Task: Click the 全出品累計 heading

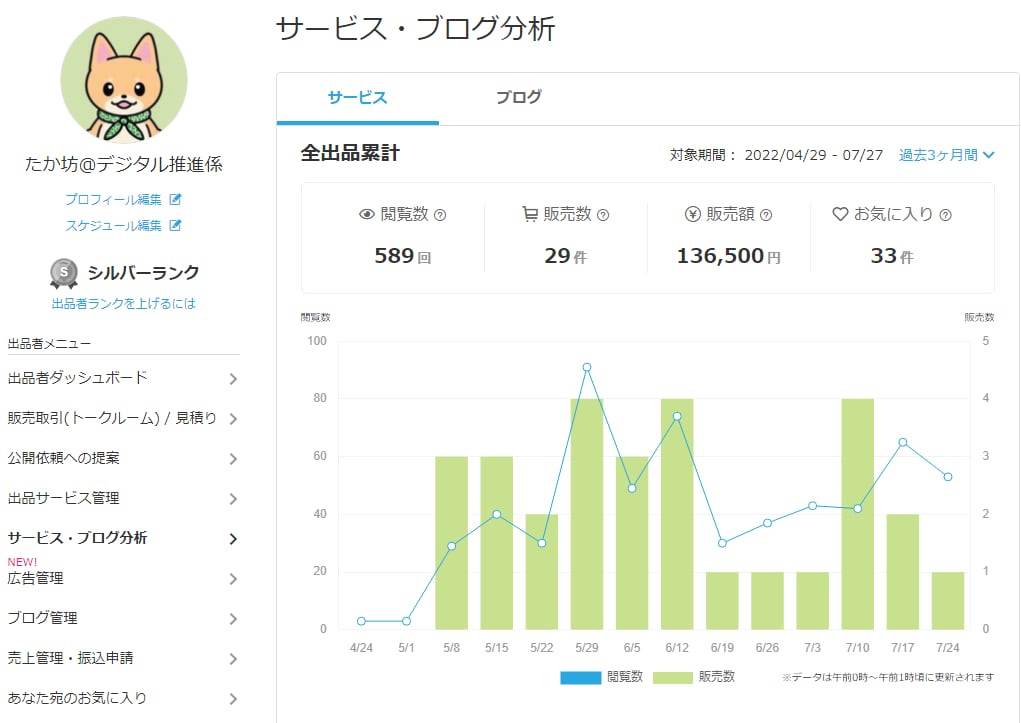Action: click(350, 154)
